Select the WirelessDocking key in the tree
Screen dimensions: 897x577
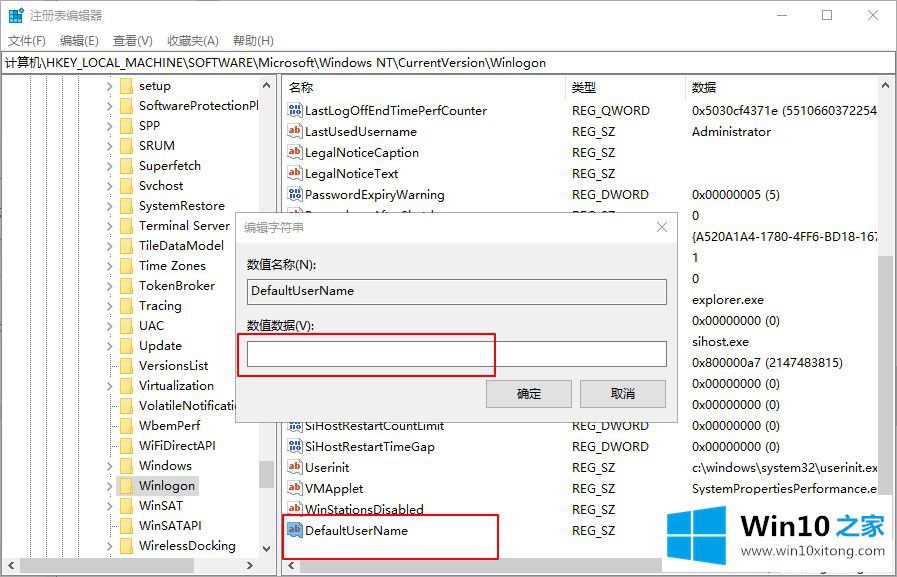click(187, 546)
